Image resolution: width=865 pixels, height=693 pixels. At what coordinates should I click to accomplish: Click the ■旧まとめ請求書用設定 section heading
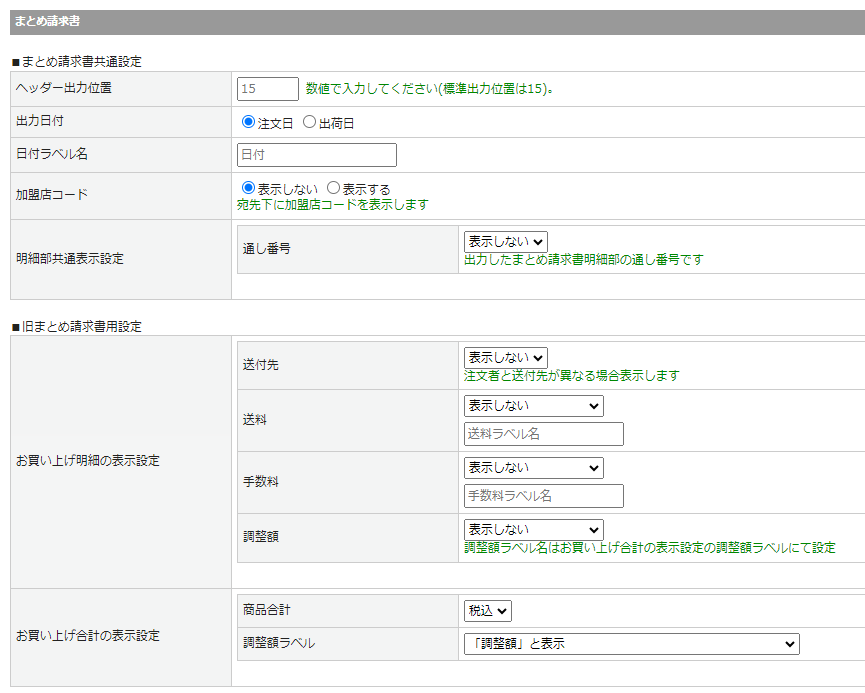[76, 327]
